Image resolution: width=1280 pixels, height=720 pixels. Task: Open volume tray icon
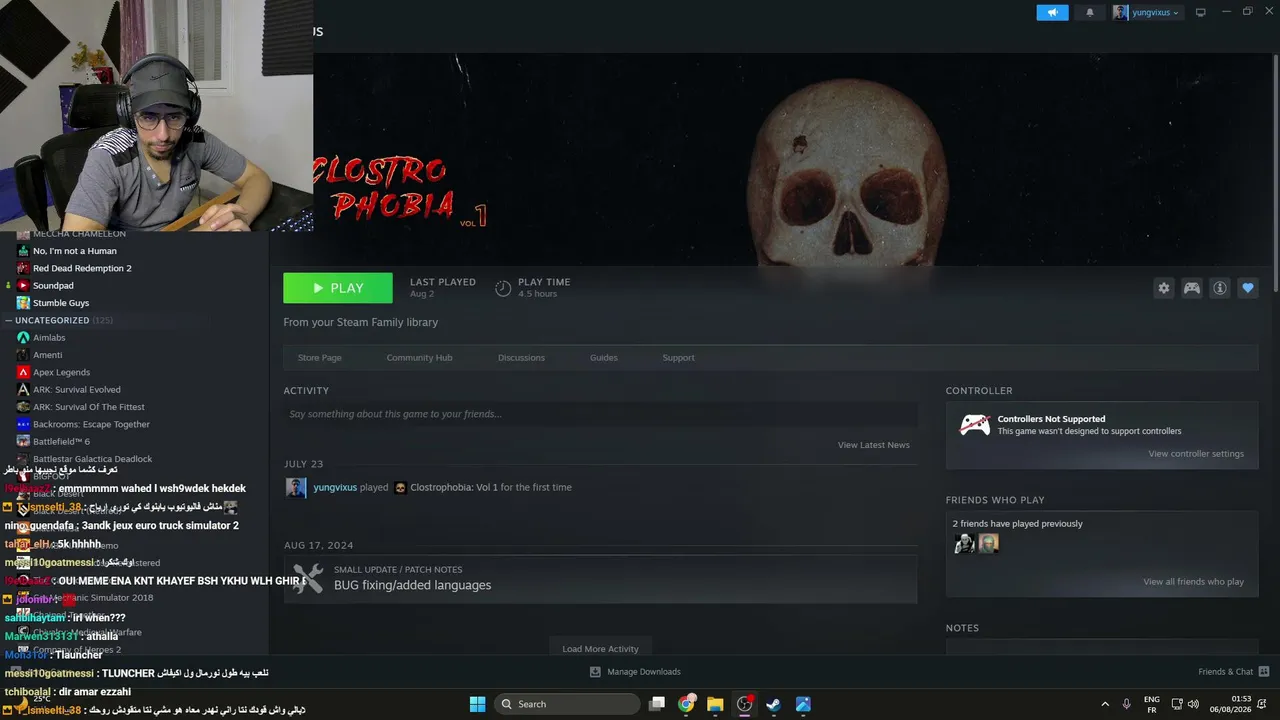pos(1193,704)
